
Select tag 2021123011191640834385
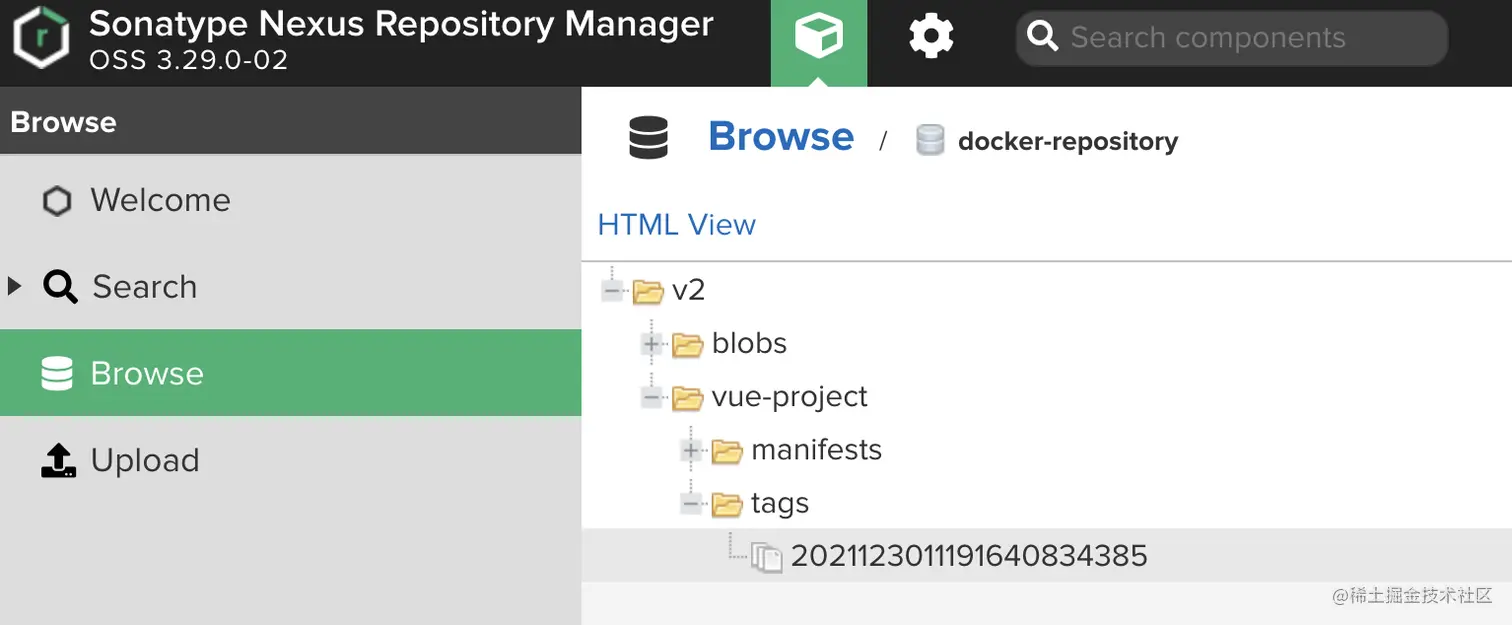[x=1046, y=555]
